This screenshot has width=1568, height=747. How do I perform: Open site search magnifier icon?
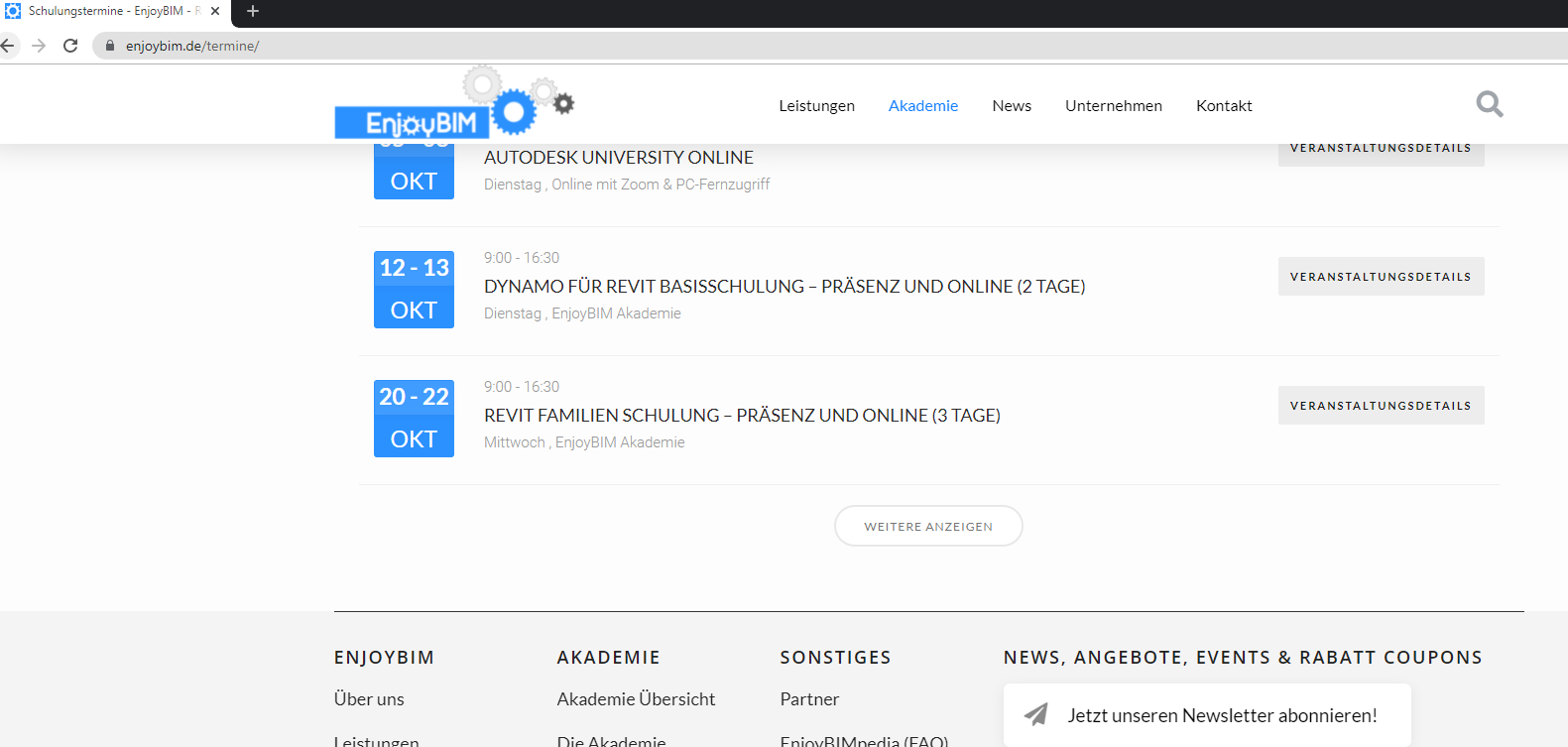1490,104
